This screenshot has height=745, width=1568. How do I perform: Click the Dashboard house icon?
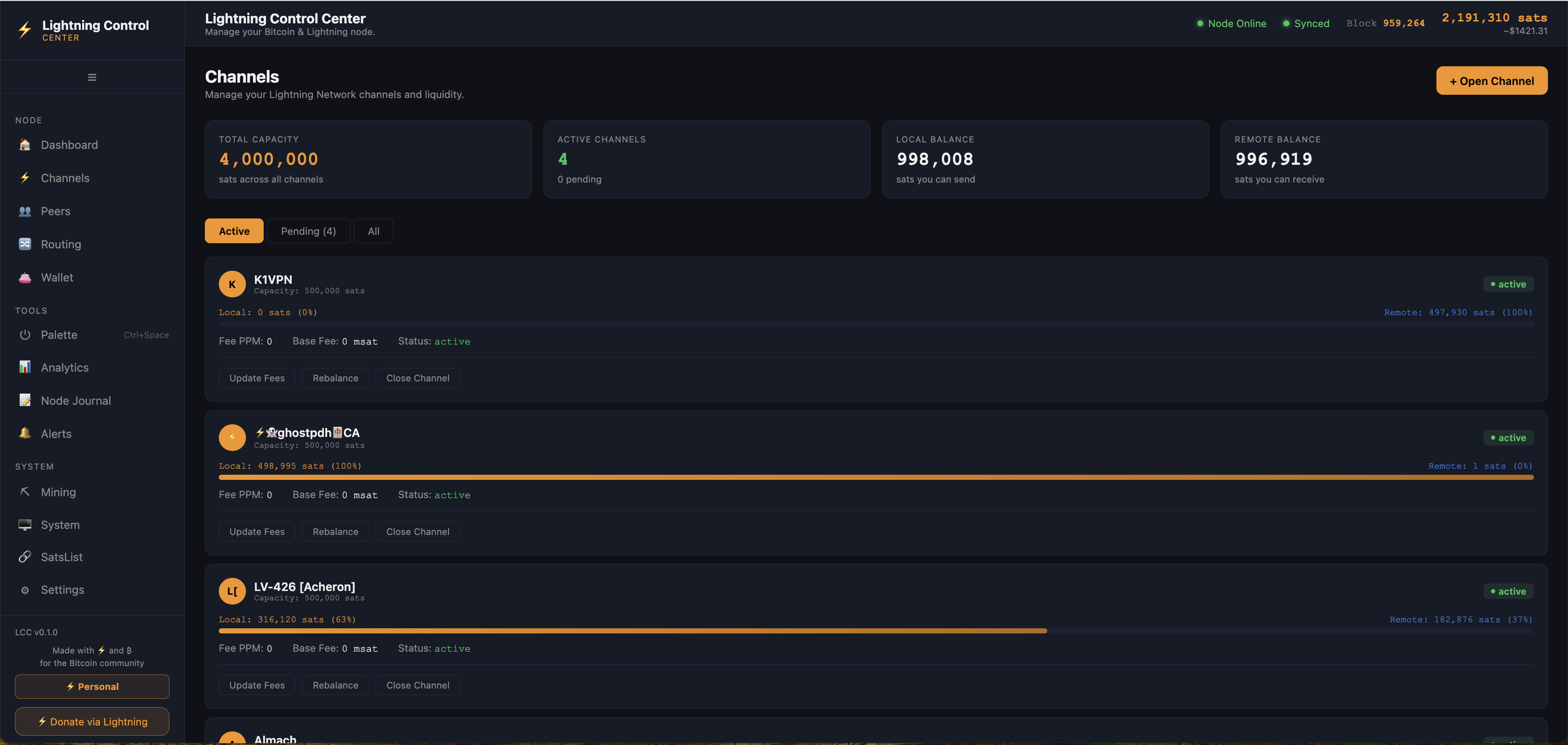point(25,145)
